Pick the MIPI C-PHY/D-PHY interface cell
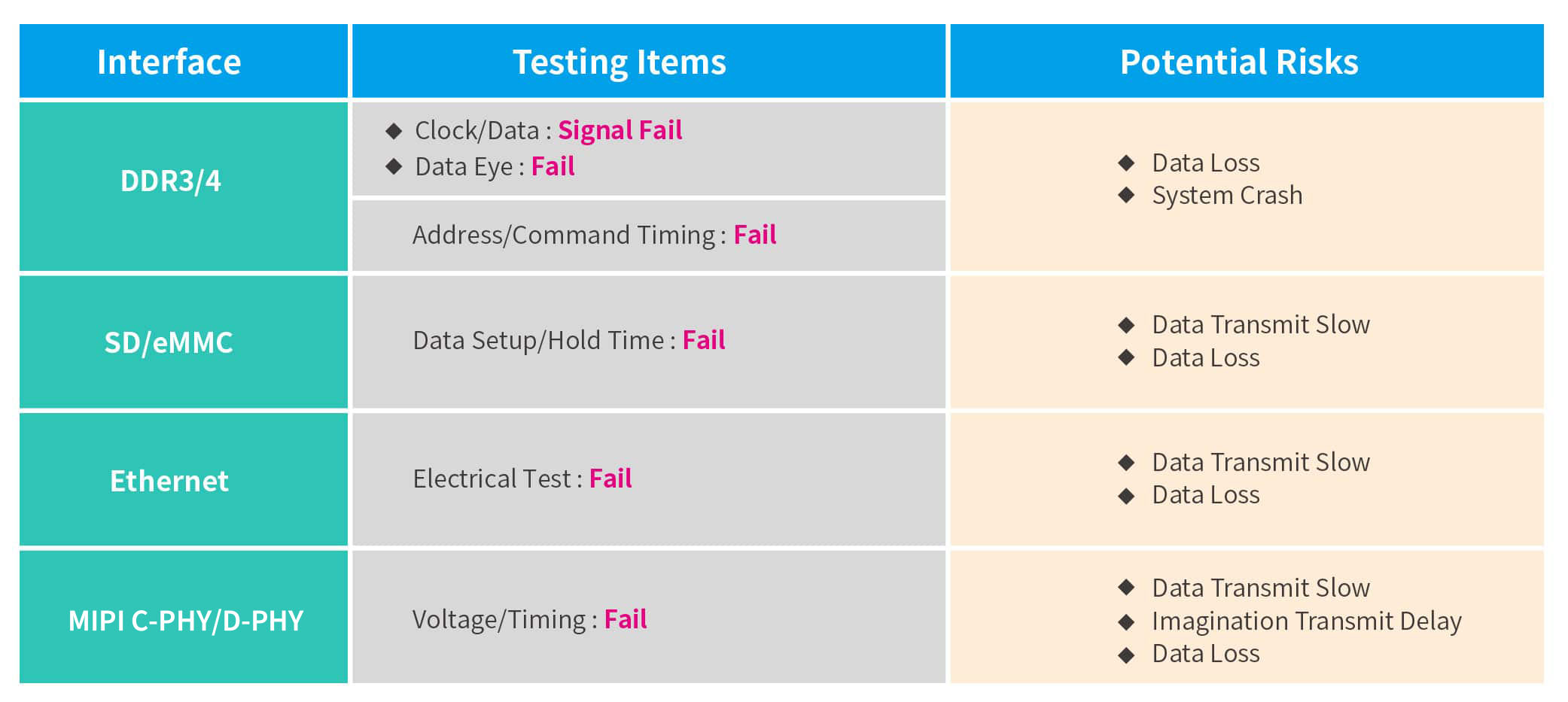This screenshot has width=1568, height=702. tap(184, 620)
